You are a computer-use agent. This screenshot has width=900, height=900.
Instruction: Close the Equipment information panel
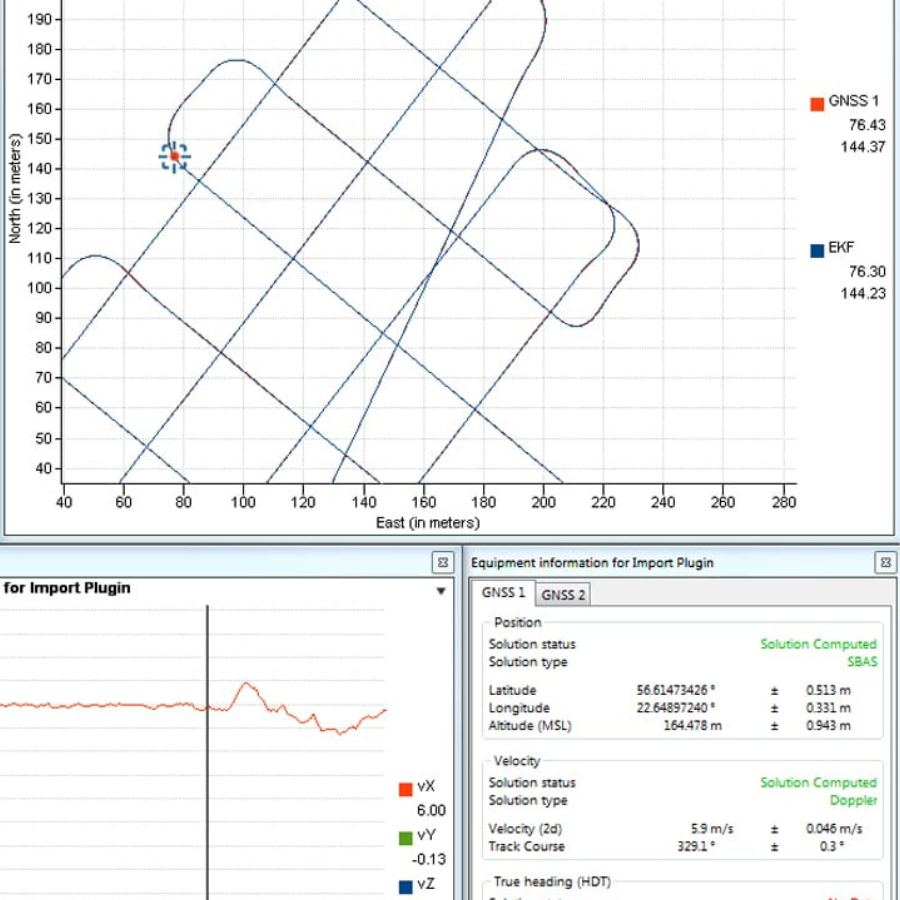[885, 563]
